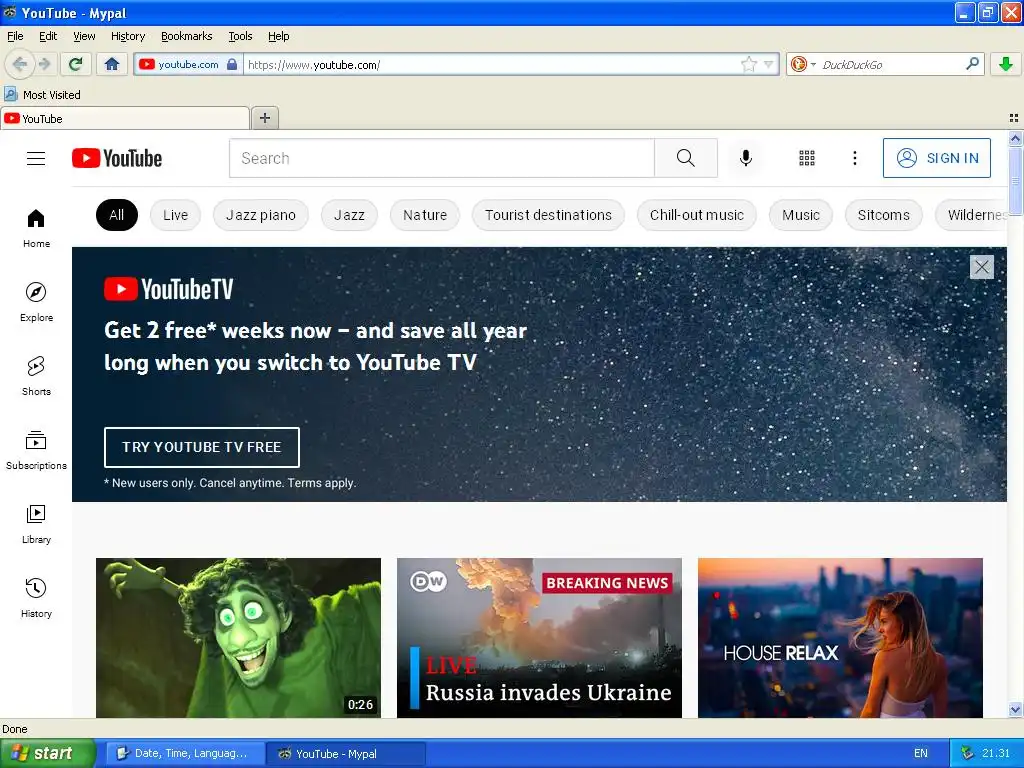Click the Most Visited bookmarks folder

coord(42,95)
